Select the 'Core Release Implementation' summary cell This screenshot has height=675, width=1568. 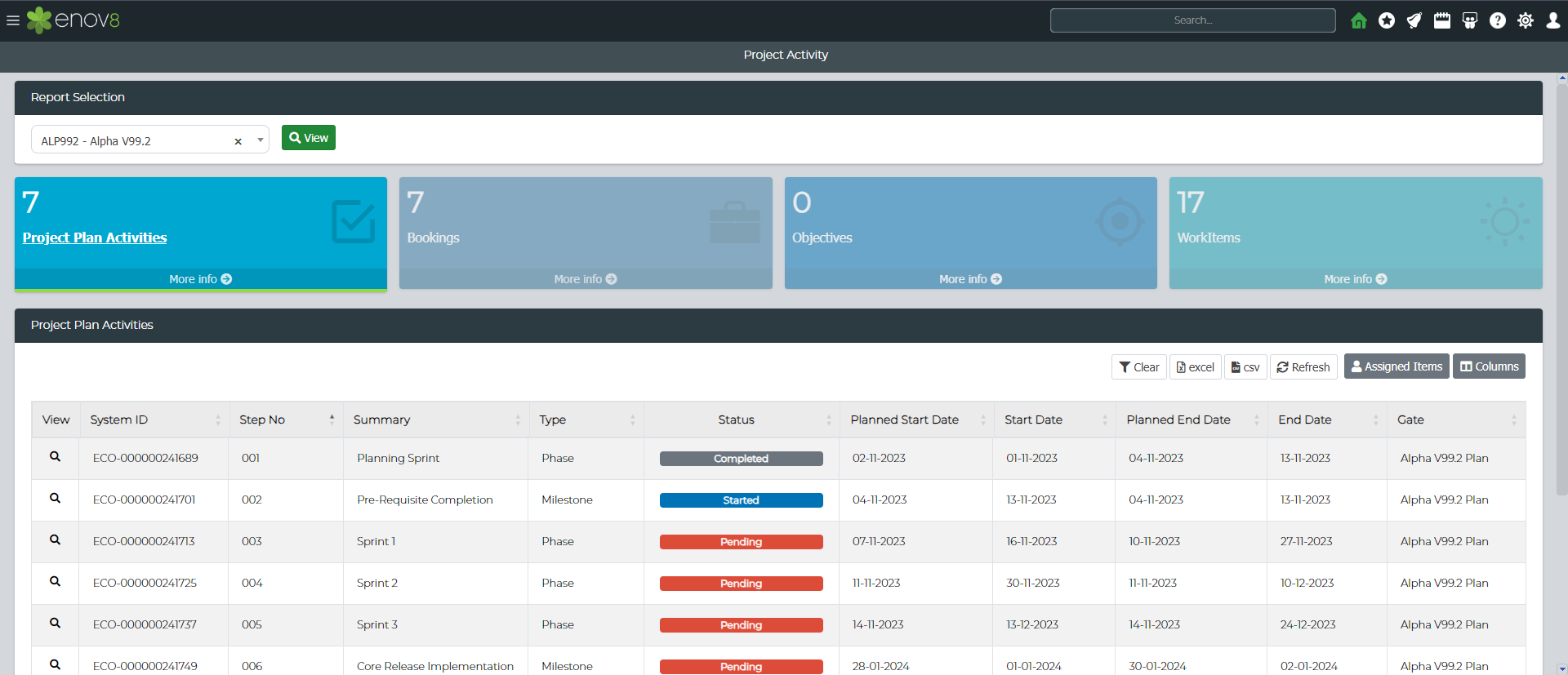(435, 666)
